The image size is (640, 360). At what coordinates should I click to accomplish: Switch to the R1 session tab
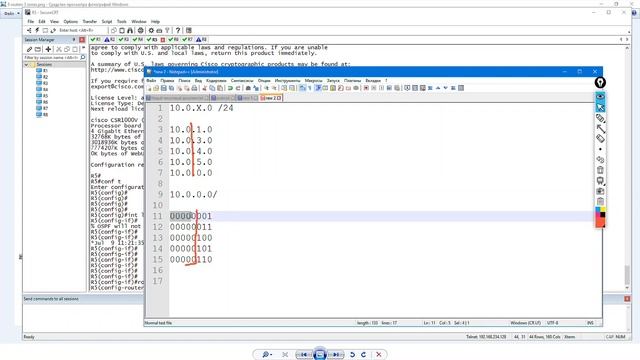(96, 40)
